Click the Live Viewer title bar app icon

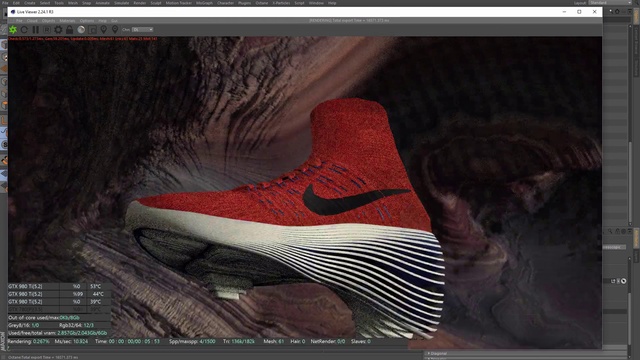pyautogui.click(x=13, y=12)
